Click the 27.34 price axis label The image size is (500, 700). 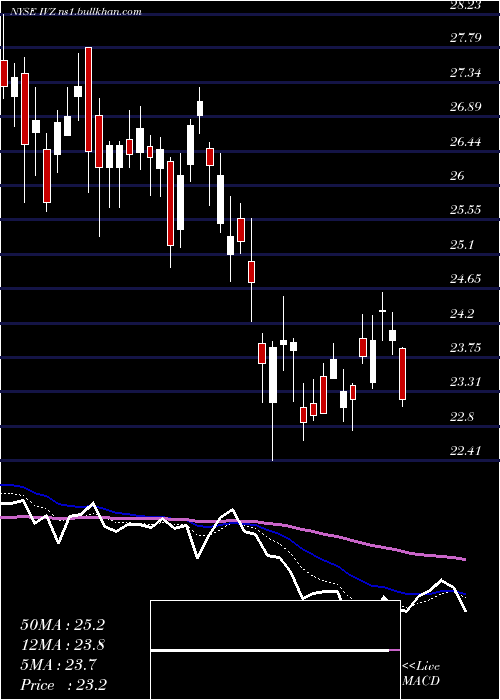tap(465, 72)
